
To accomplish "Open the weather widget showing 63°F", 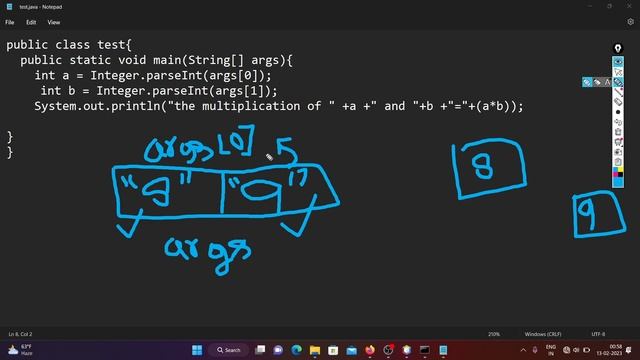I will point(20,350).
